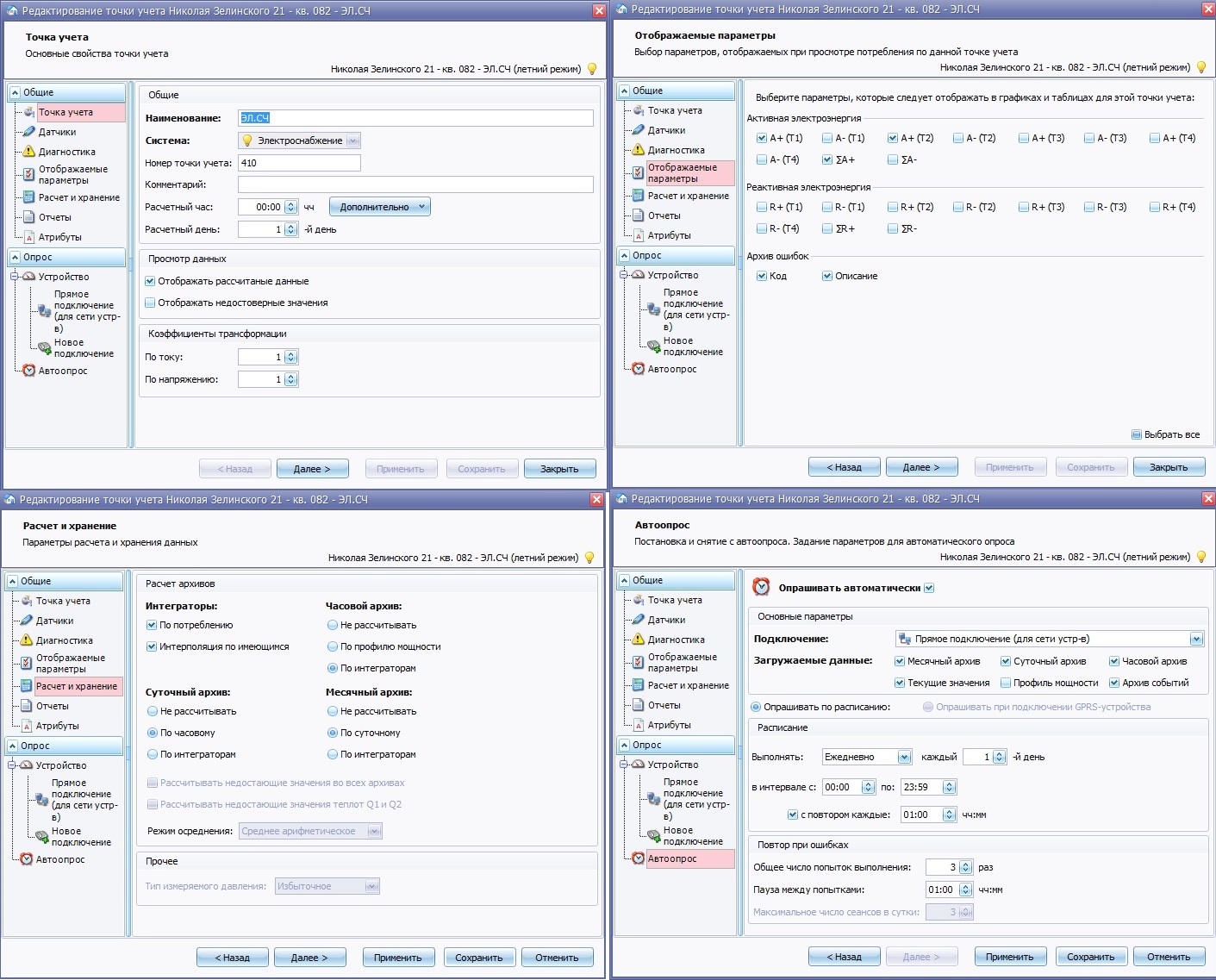
Task: Click the Наименование input field
Action: click(x=415, y=118)
